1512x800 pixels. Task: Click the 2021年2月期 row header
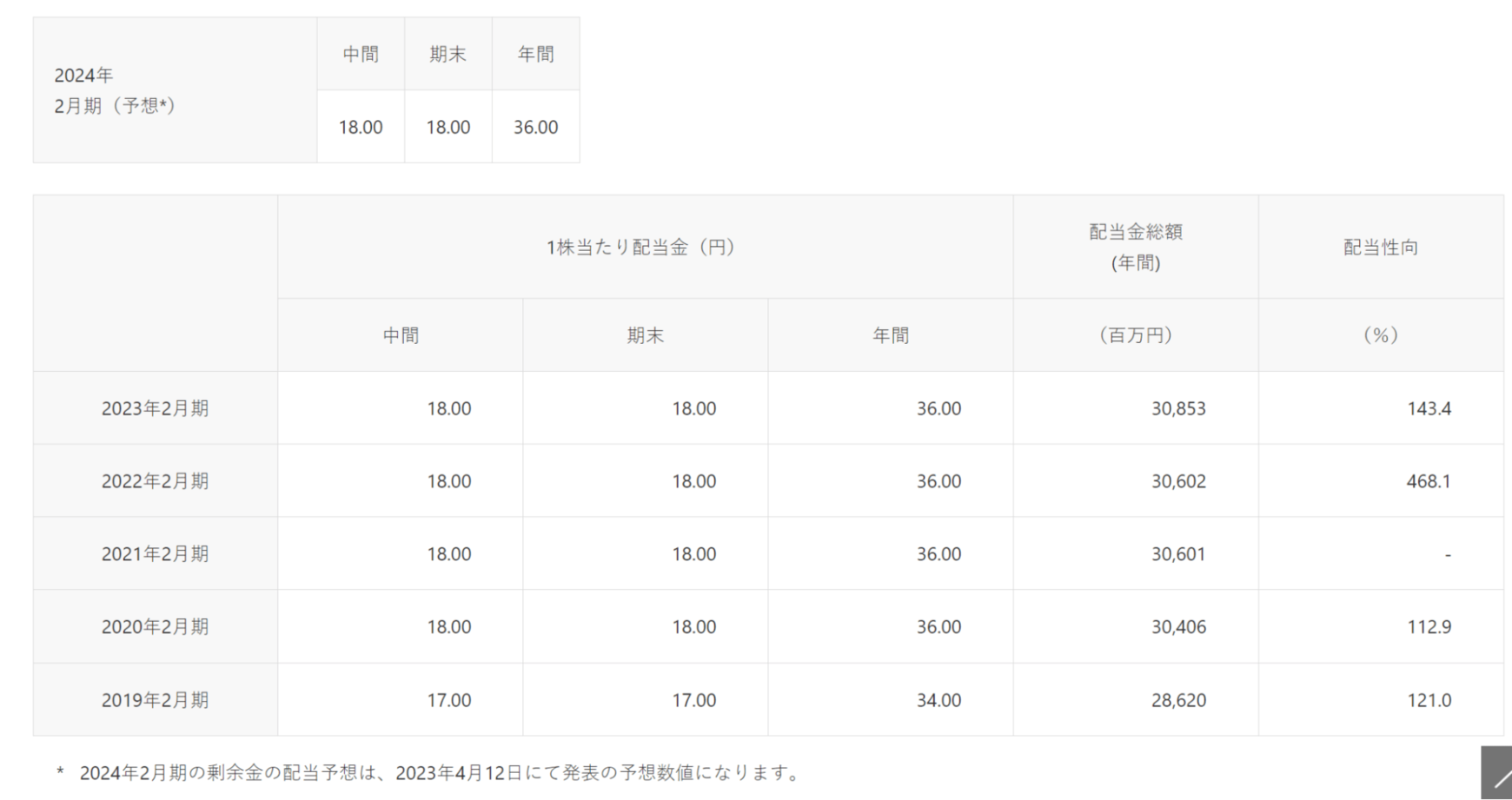tap(155, 554)
